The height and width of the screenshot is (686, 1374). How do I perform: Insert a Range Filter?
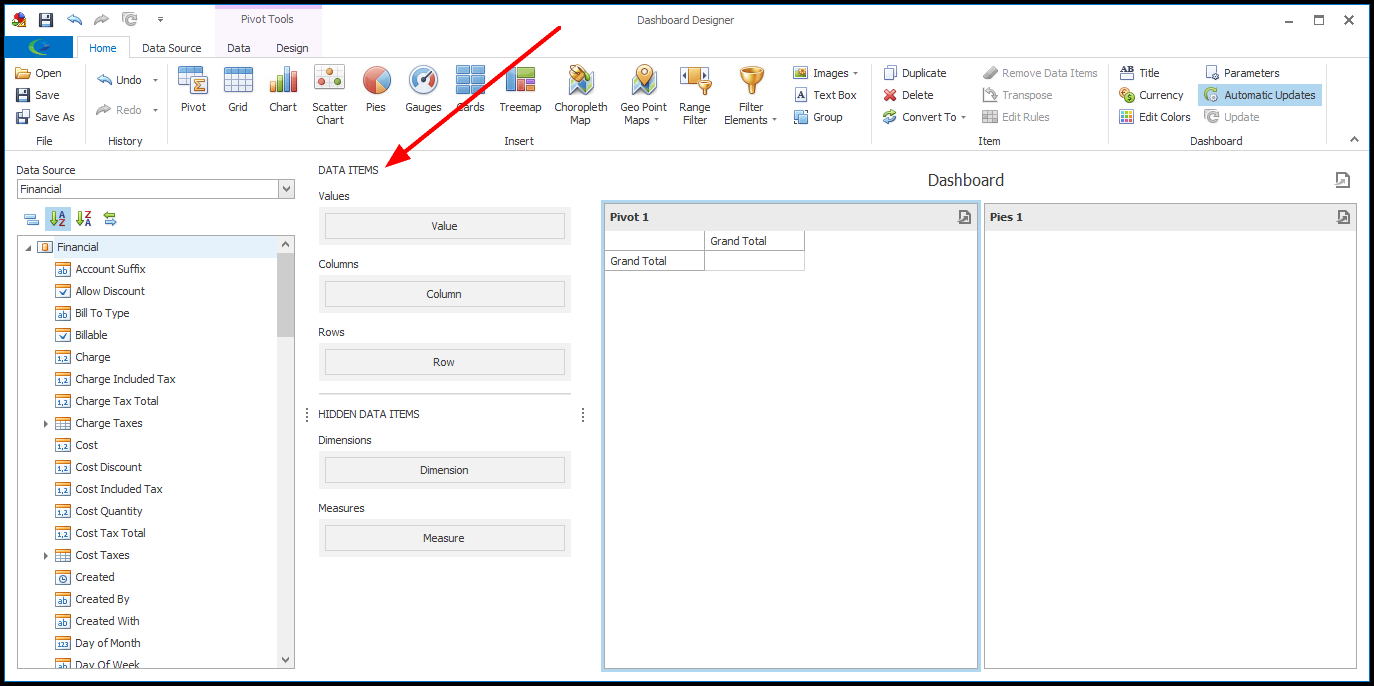tap(694, 95)
